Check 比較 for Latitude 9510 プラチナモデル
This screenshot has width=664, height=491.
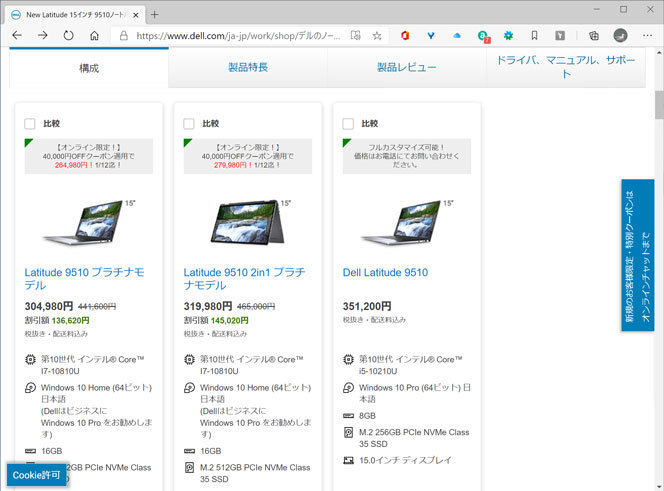30,124
